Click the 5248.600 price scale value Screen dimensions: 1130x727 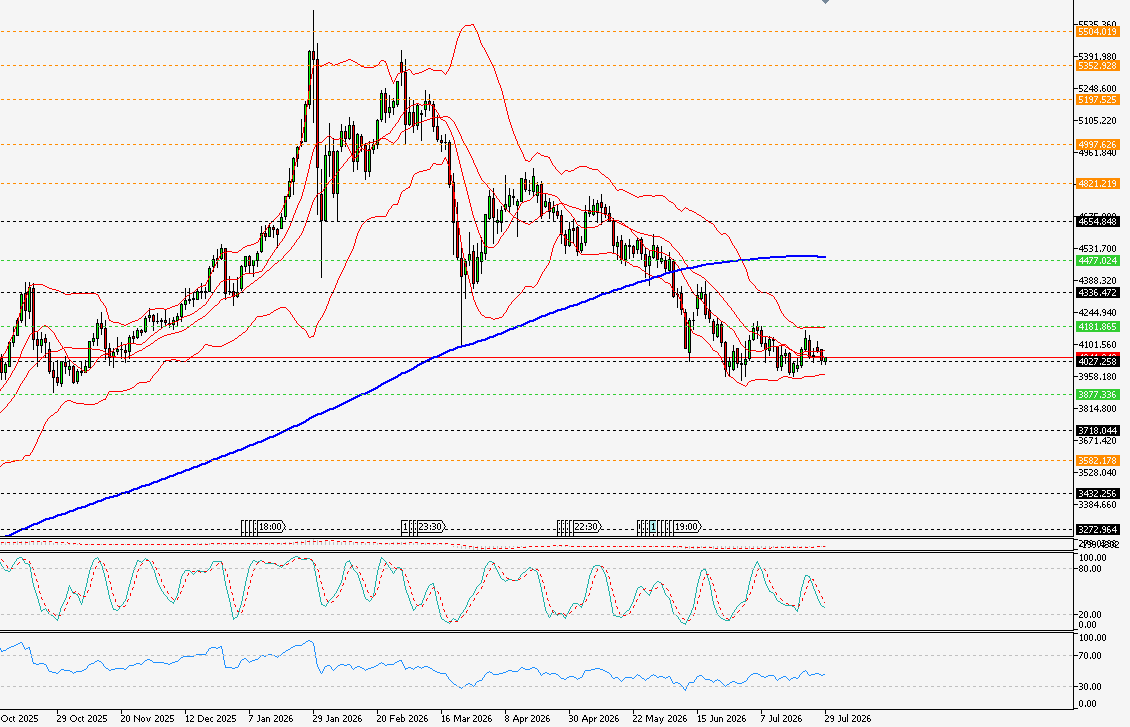point(1098,89)
